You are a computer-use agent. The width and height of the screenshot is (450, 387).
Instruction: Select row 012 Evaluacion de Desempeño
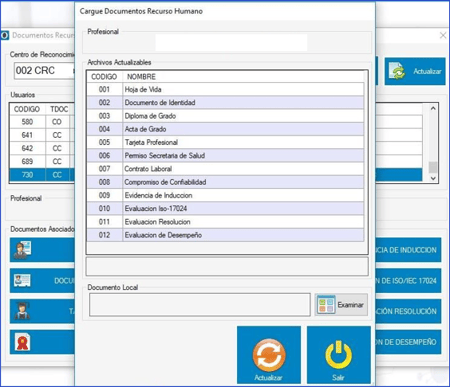[x=225, y=235]
